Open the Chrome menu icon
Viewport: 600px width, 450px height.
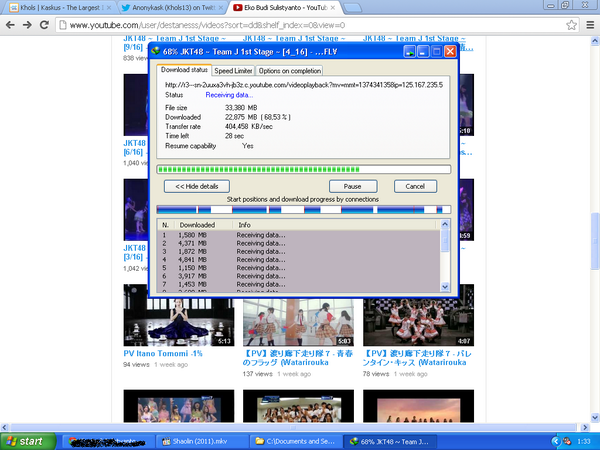point(590,25)
